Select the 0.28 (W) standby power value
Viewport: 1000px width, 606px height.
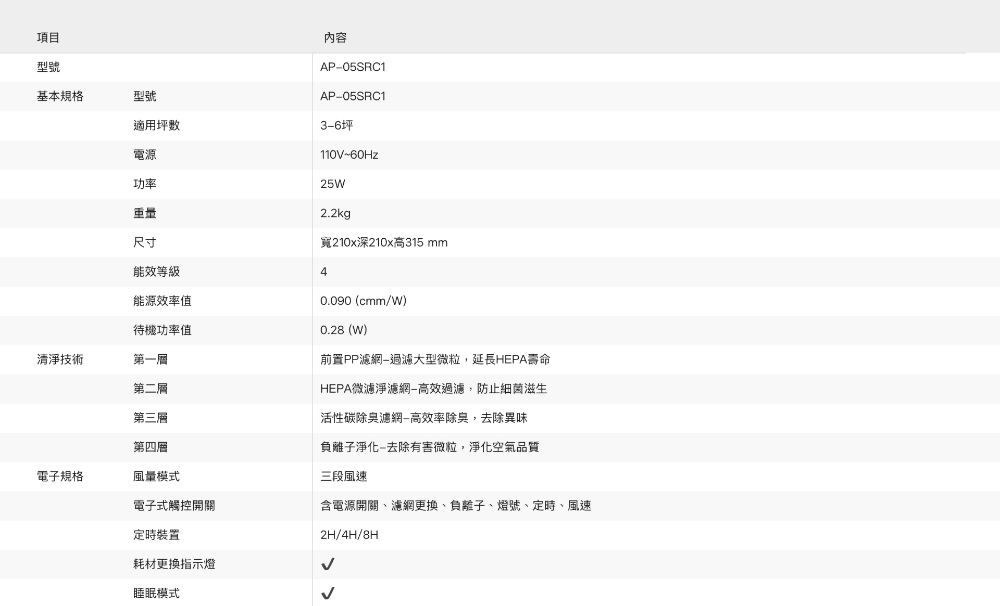tap(344, 330)
